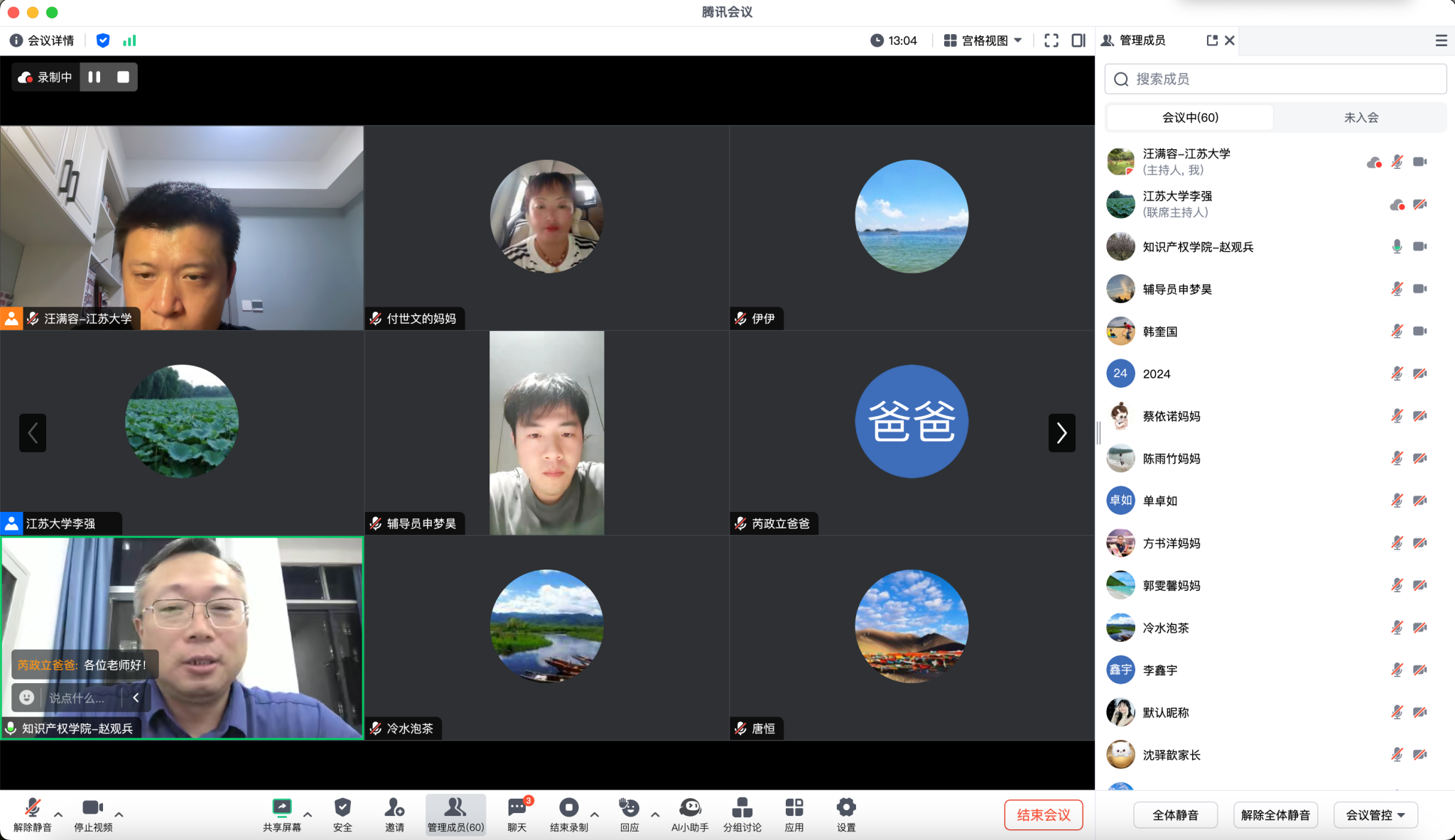Switch to the 未入会 tab
The image size is (1455, 840).
point(1361,117)
